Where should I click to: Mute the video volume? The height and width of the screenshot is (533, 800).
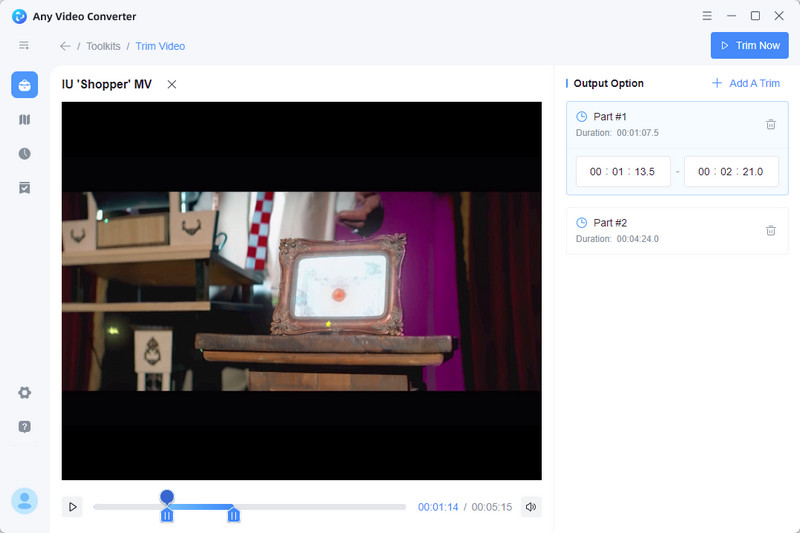[x=531, y=507]
